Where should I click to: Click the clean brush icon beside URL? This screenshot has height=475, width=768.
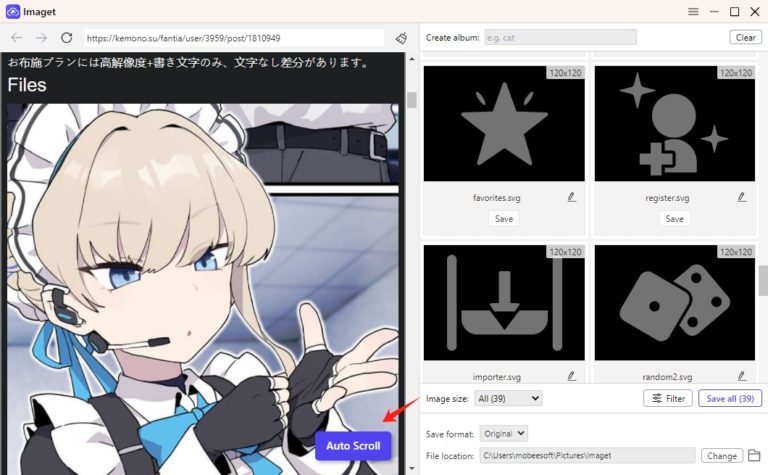pyautogui.click(x=400, y=38)
